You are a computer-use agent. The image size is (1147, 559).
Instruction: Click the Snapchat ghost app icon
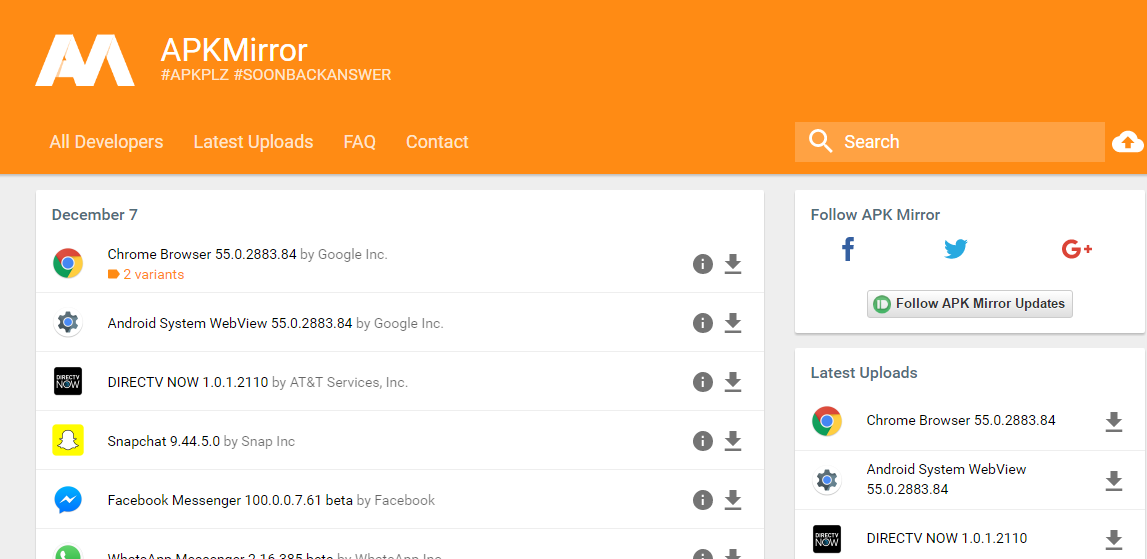point(68,440)
